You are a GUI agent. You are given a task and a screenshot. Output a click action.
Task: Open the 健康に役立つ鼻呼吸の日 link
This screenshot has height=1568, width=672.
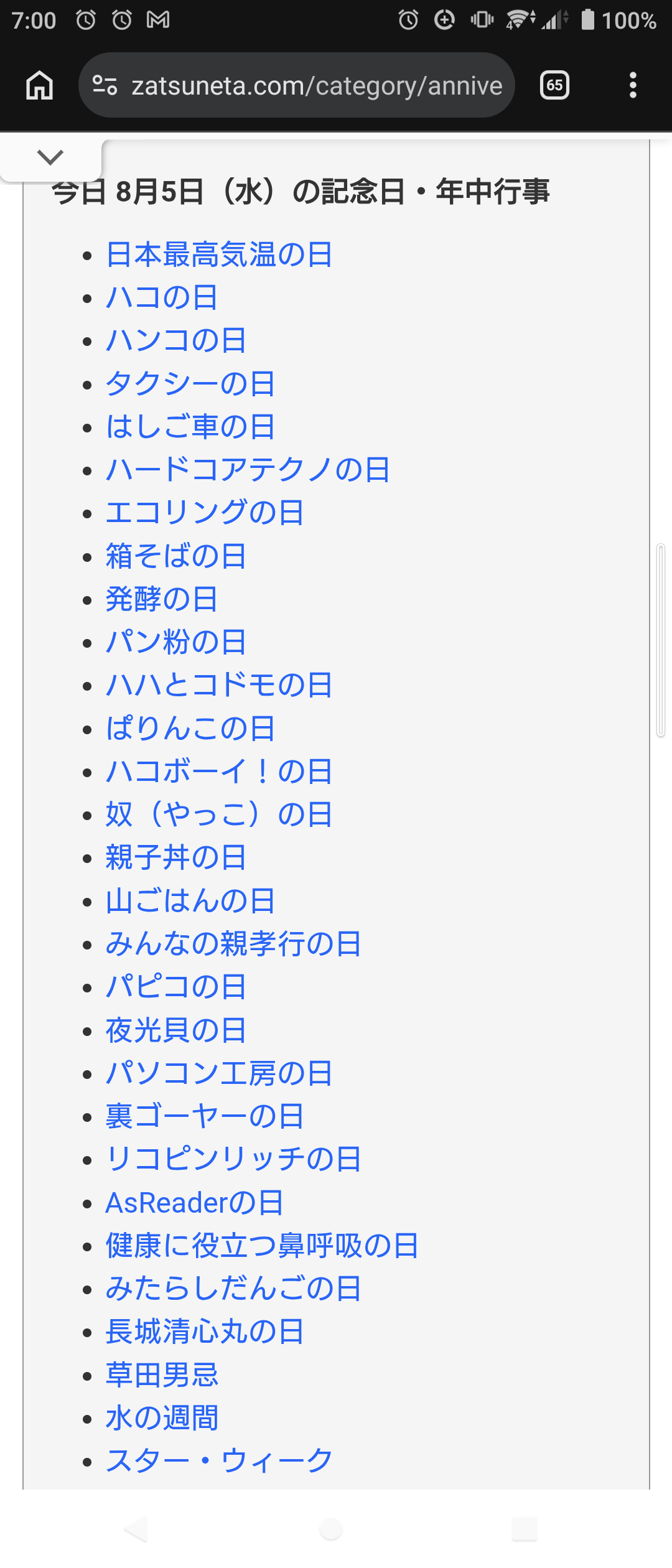pyautogui.click(x=262, y=1245)
